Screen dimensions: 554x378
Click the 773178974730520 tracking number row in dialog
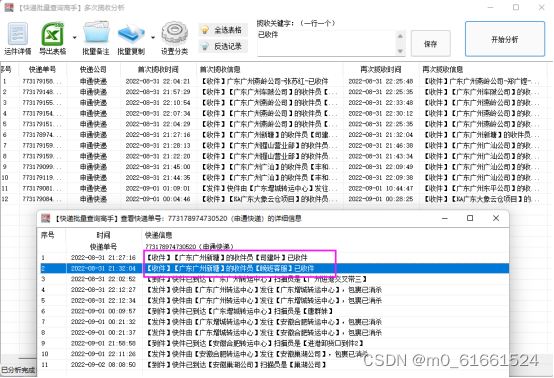pyautogui.click(x=273, y=247)
